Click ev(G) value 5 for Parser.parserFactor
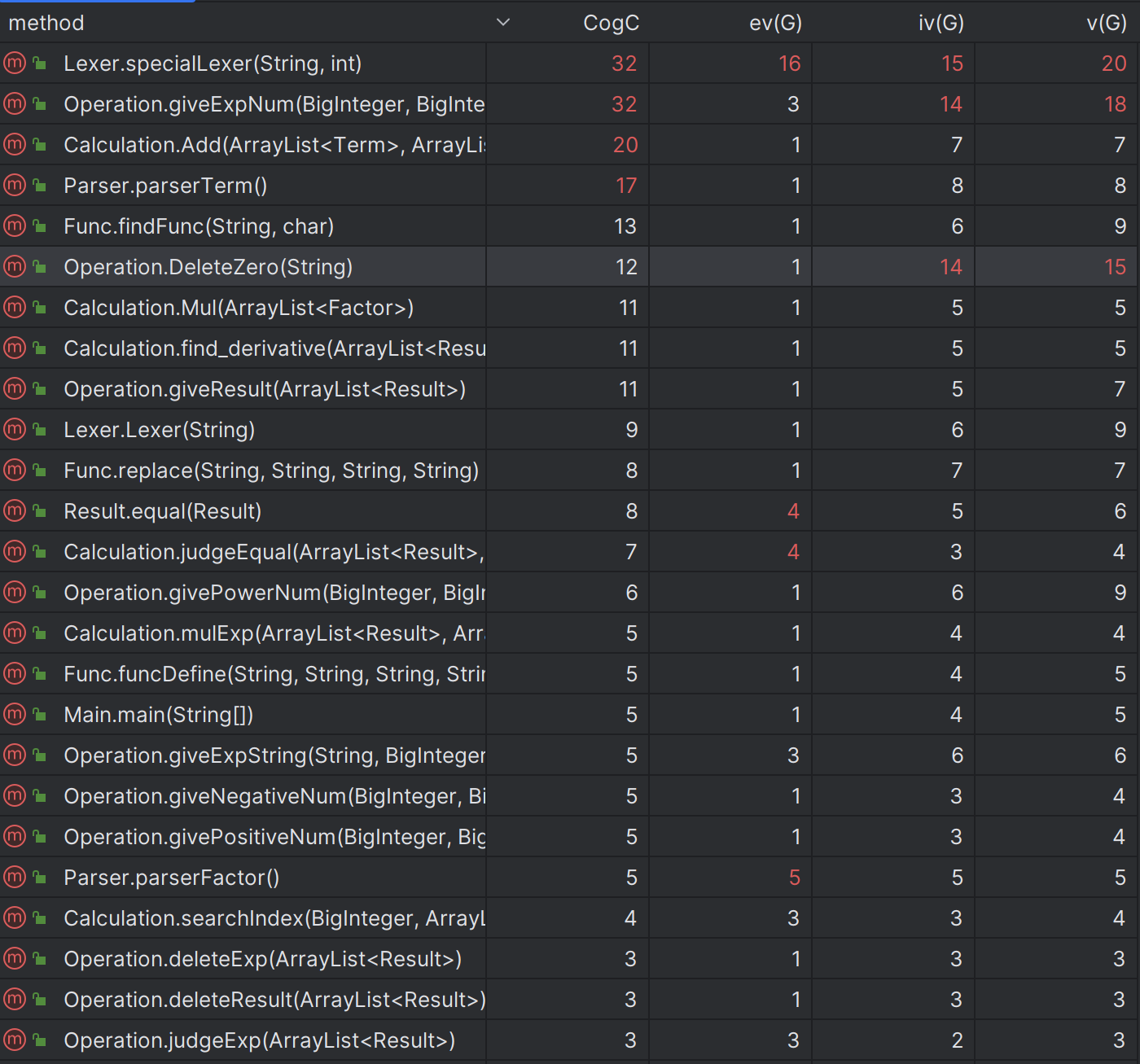Screen dimensions: 1140x1064 [x=795, y=878]
